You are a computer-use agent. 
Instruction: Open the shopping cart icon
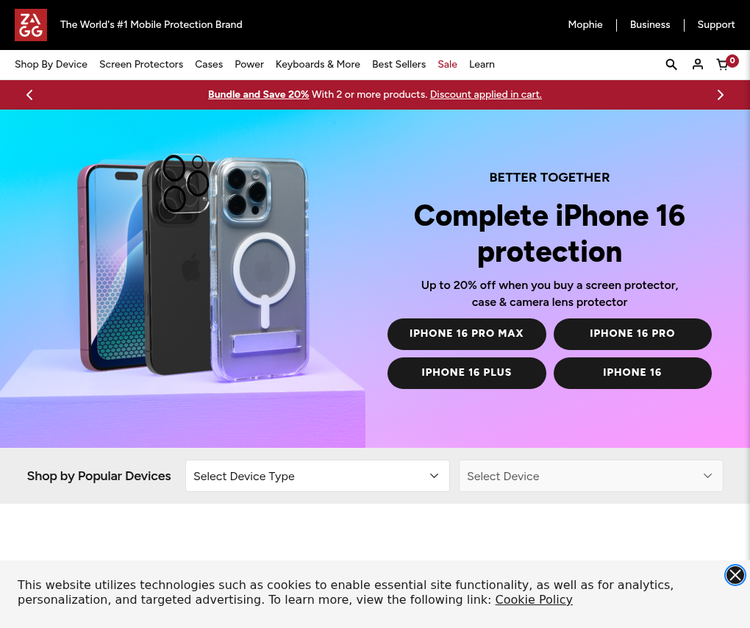(x=723, y=65)
